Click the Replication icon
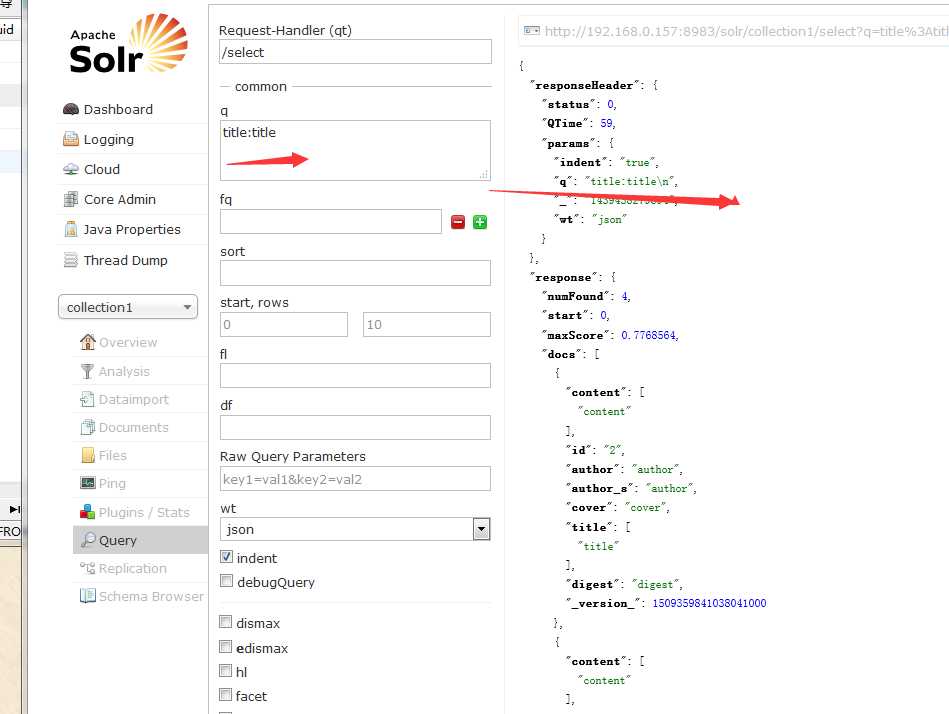The width and height of the screenshot is (949, 714). click(x=88, y=568)
